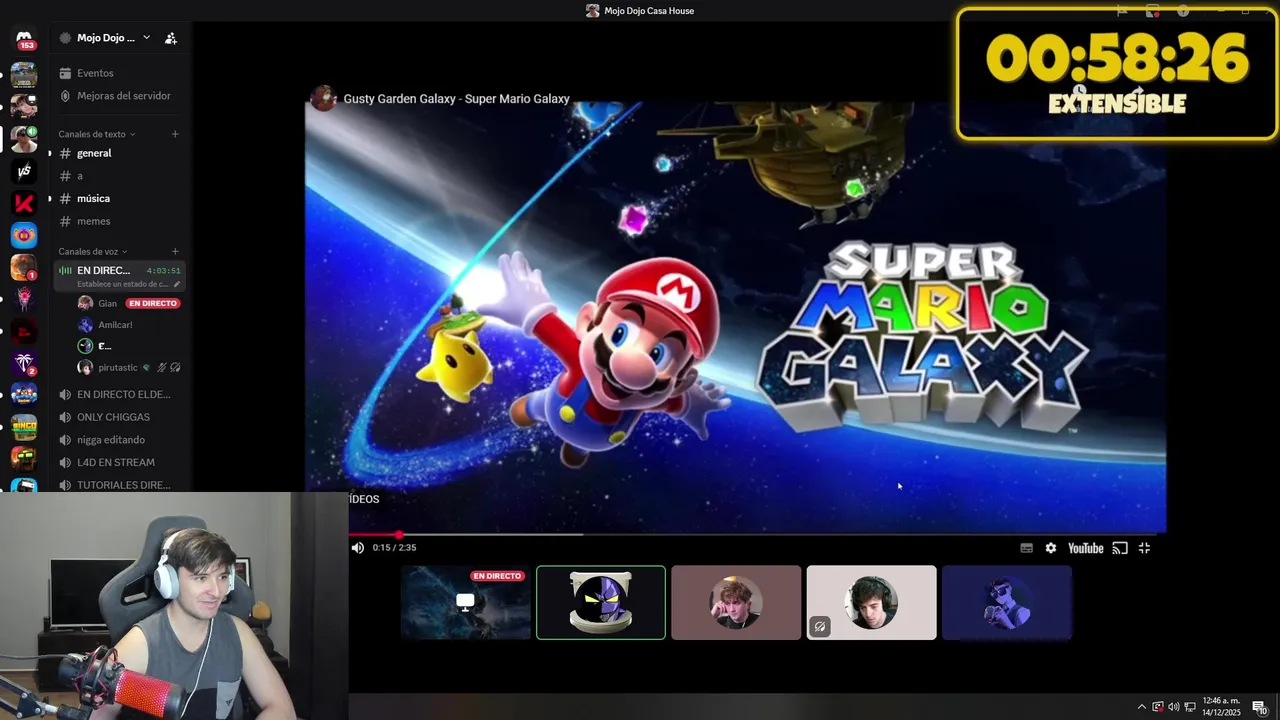Open the taskbar clock and date

[x=1221, y=706]
